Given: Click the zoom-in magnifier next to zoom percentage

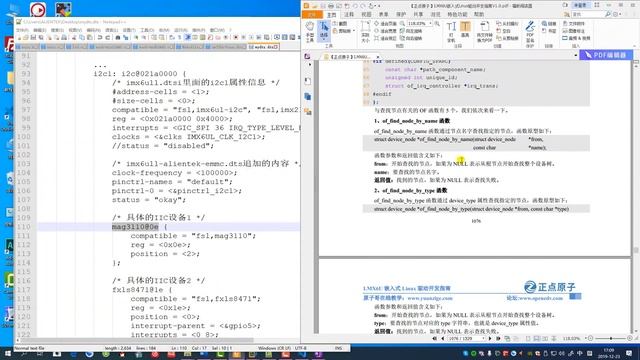Looking at the screenshot, I should 437,24.
